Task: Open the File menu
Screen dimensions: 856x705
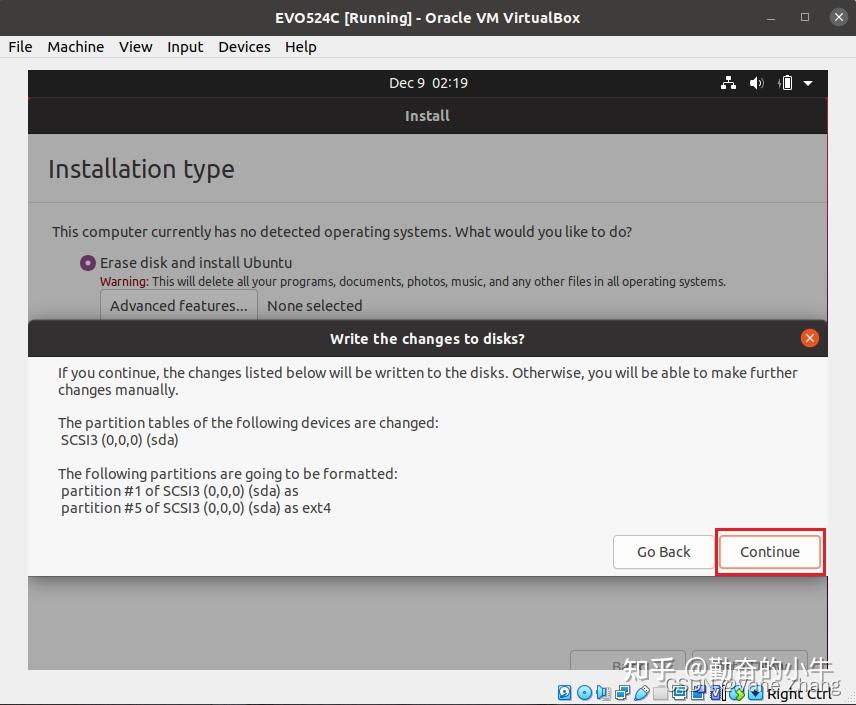Action: tap(20, 47)
